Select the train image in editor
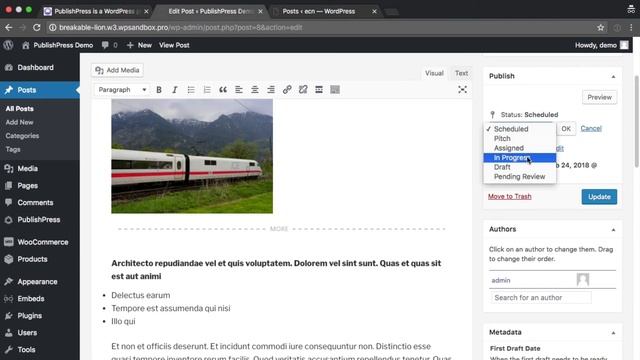Image resolution: width=640 pixels, height=360 pixels. click(x=192, y=156)
